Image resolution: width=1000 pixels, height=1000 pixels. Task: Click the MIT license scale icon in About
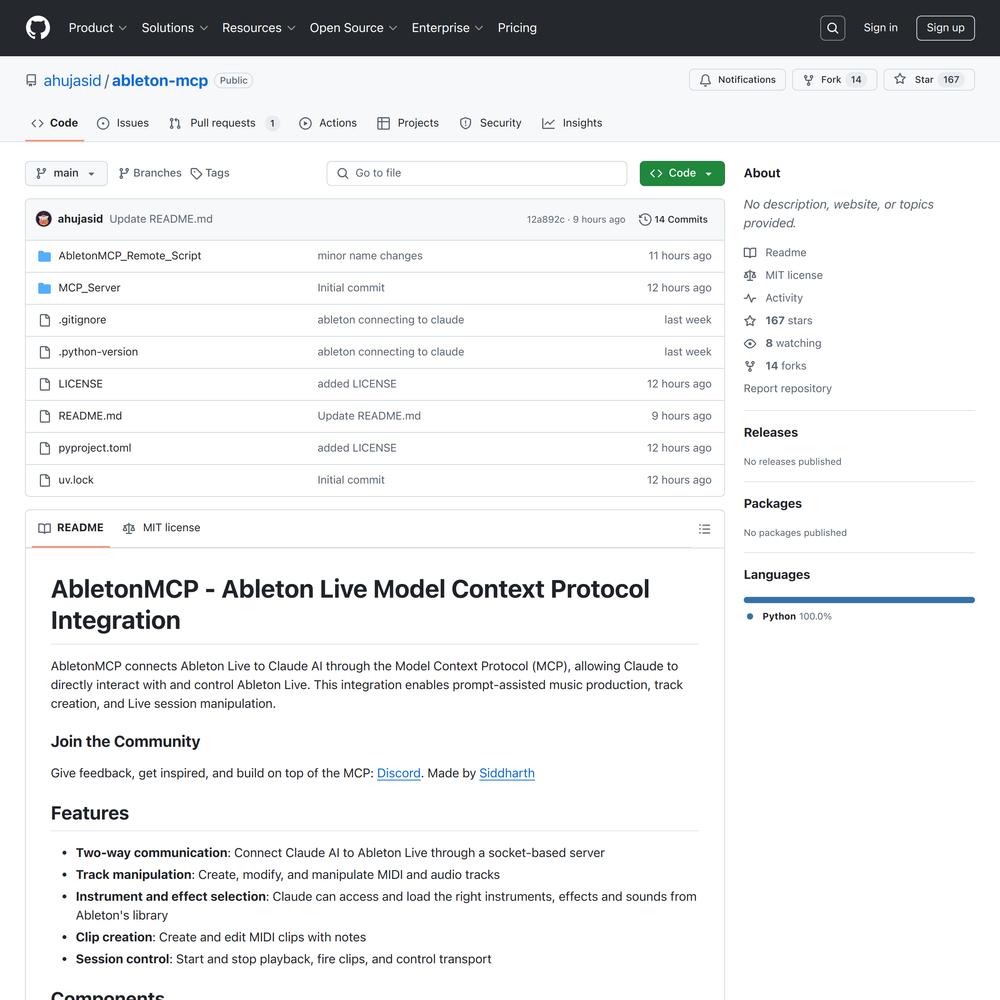click(750, 276)
